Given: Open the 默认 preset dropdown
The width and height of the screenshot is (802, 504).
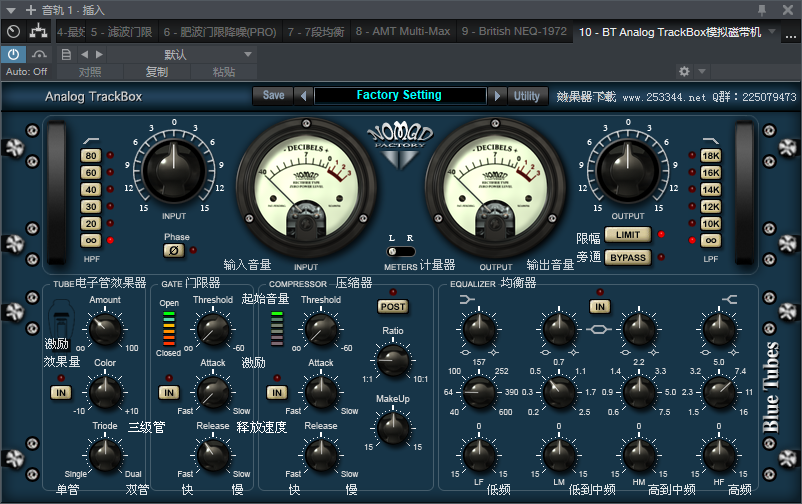Looking at the screenshot, I should (x=182, y=54).
